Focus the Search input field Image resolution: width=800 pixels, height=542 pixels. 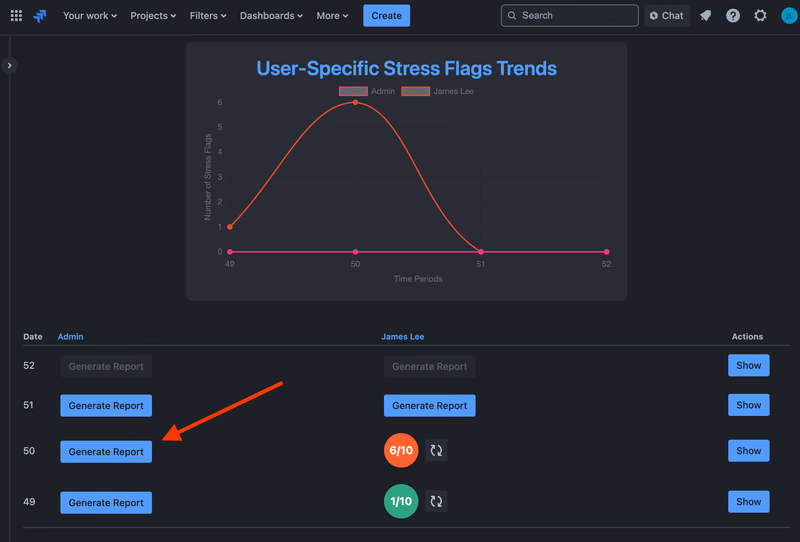point(569,15)
